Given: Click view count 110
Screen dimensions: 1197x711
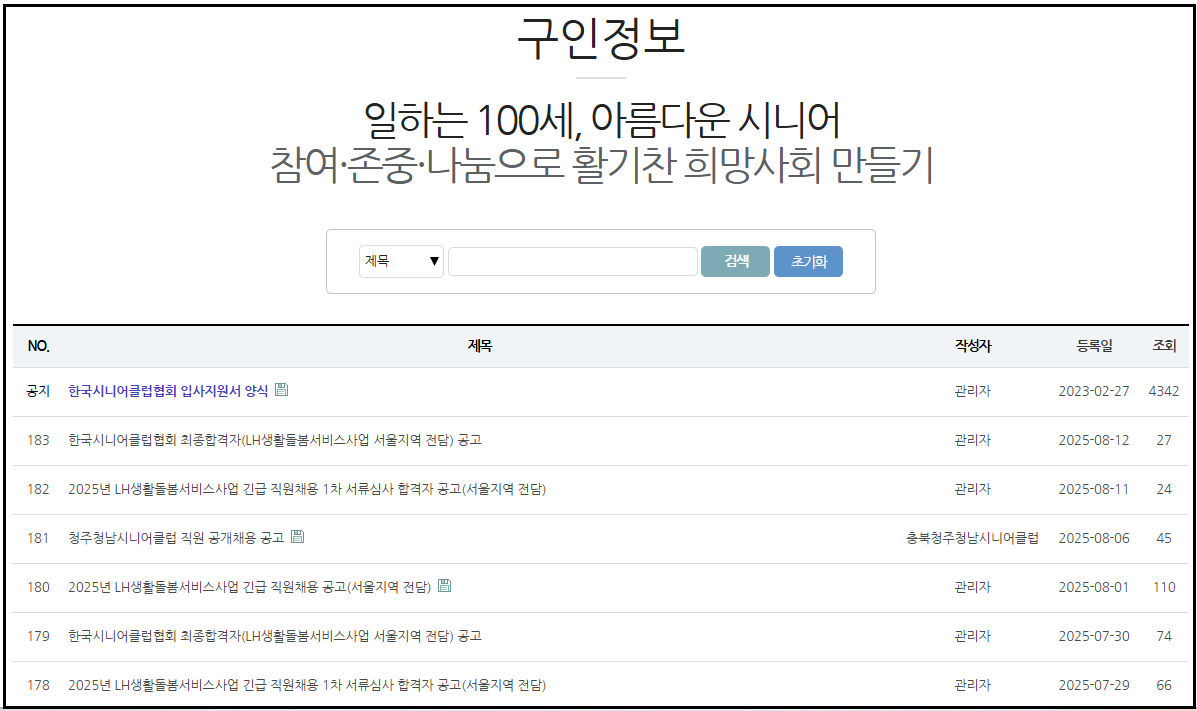Looking at the screenshot, I should 1164,587.
